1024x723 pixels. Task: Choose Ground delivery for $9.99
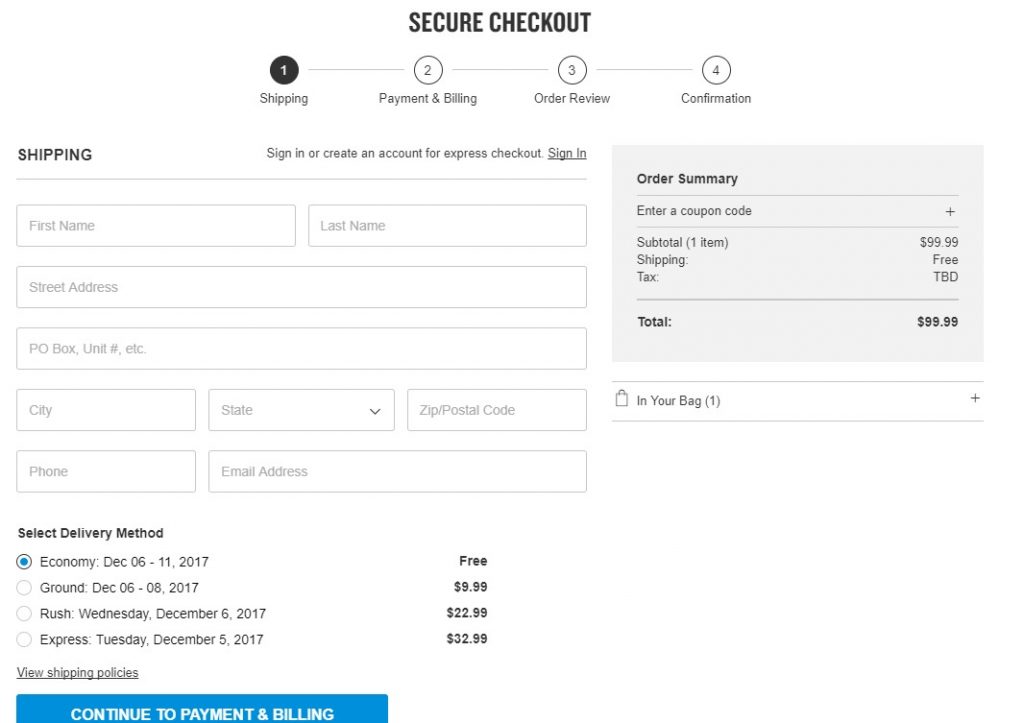(24, 587)
